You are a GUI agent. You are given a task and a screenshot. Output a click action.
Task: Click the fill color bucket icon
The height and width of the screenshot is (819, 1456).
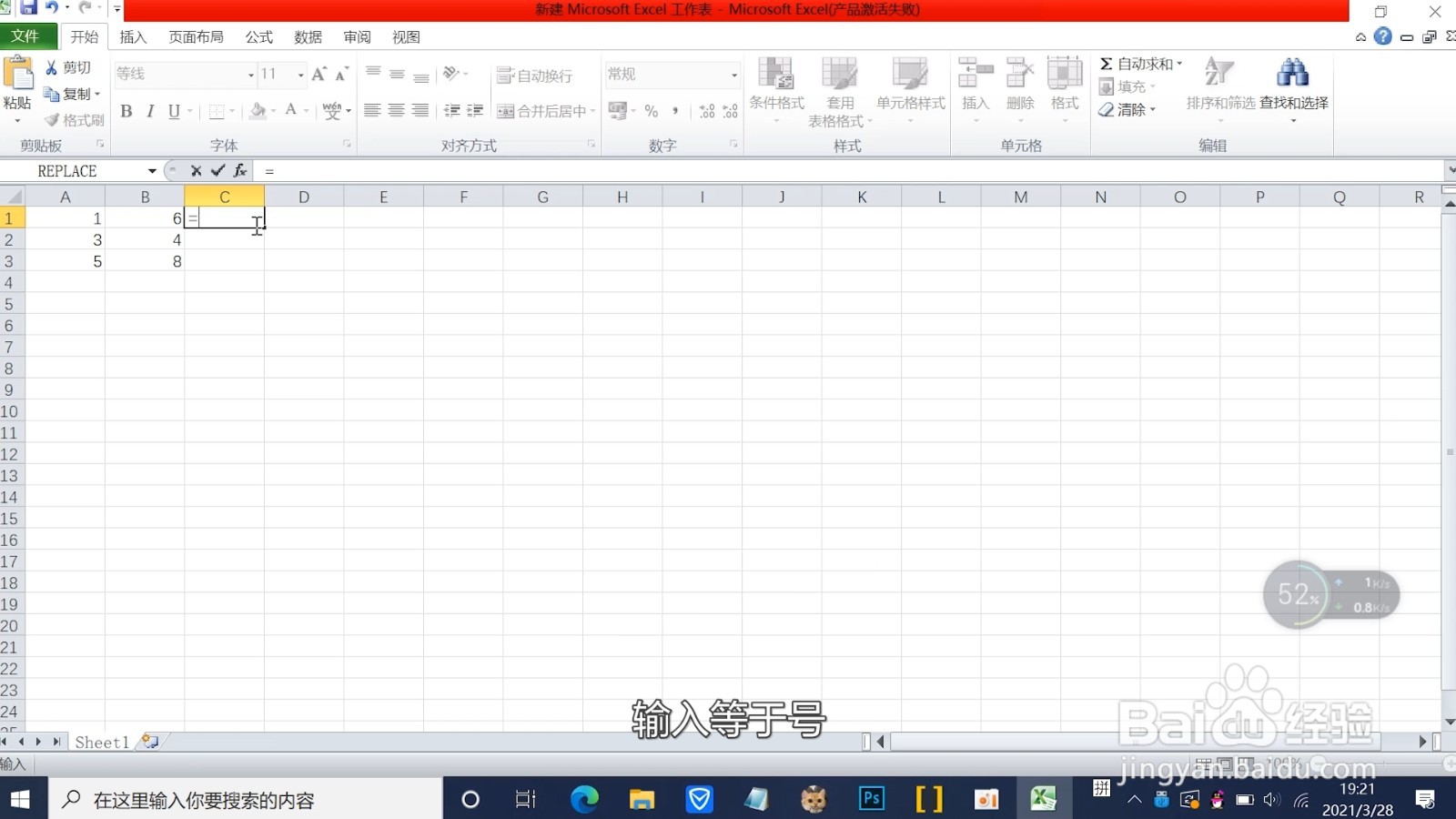coord(258,111)
